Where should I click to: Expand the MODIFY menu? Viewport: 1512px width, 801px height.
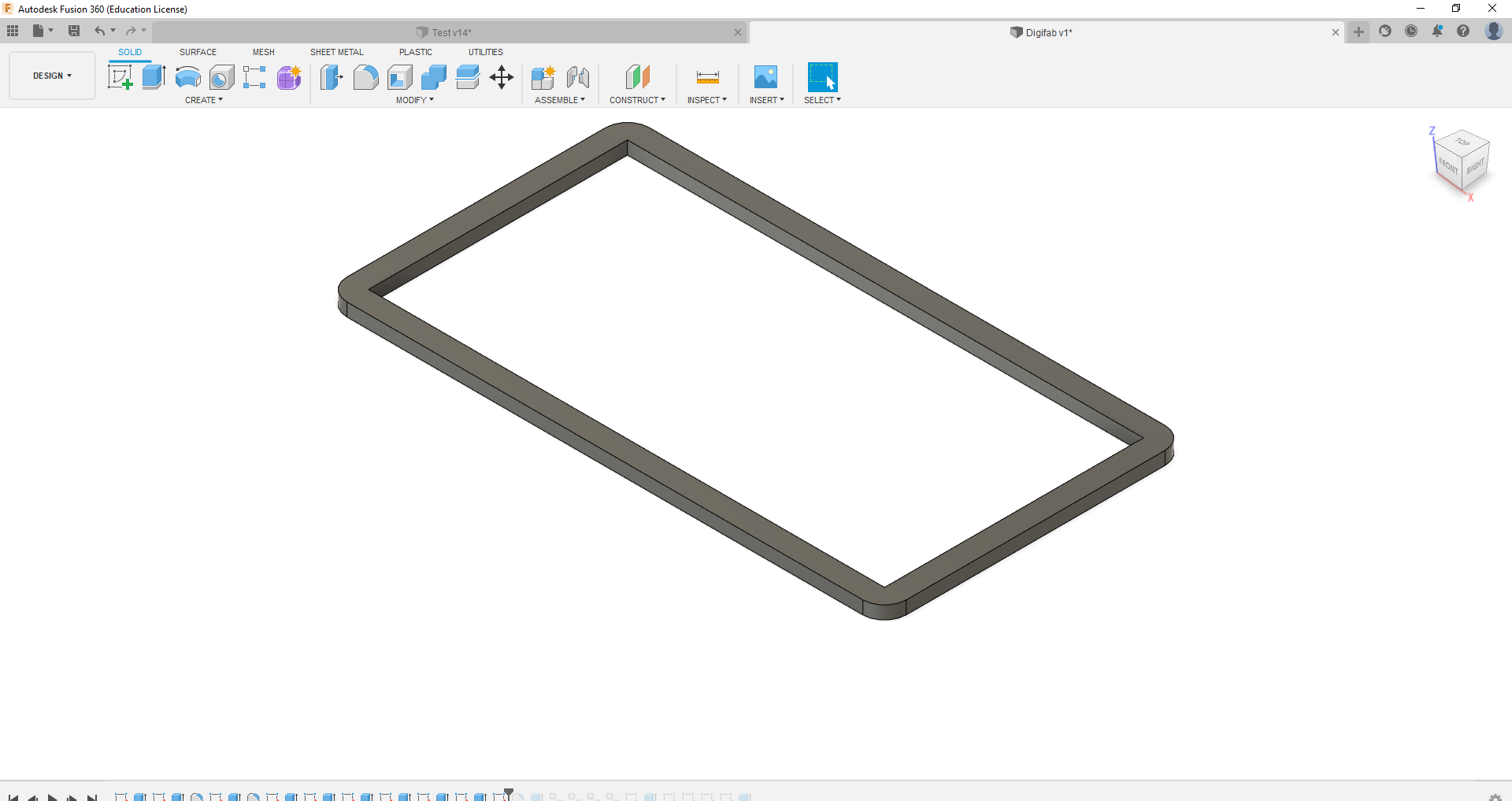(x=415, y=100)
